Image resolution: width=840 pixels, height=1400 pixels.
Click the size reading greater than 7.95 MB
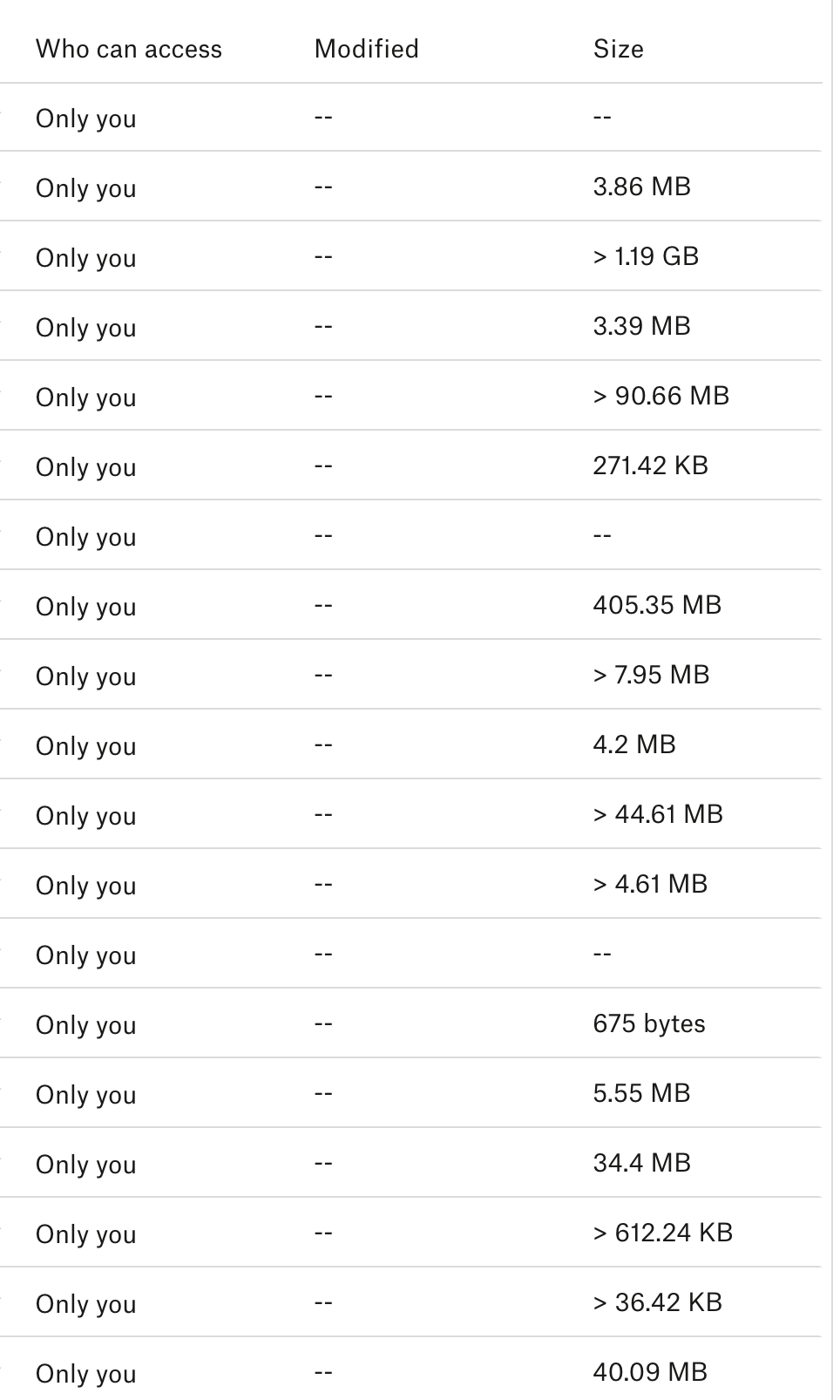[651, 676]
